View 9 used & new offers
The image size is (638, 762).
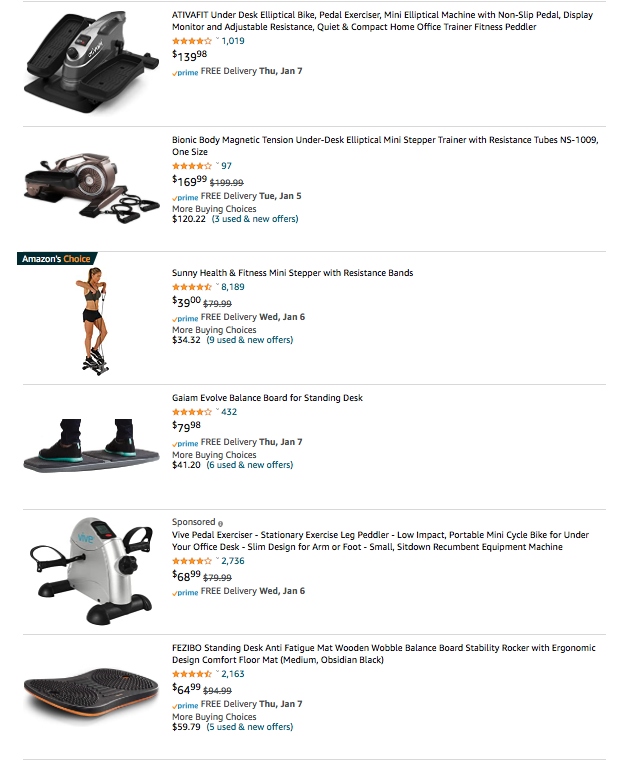tap(250, 340)
